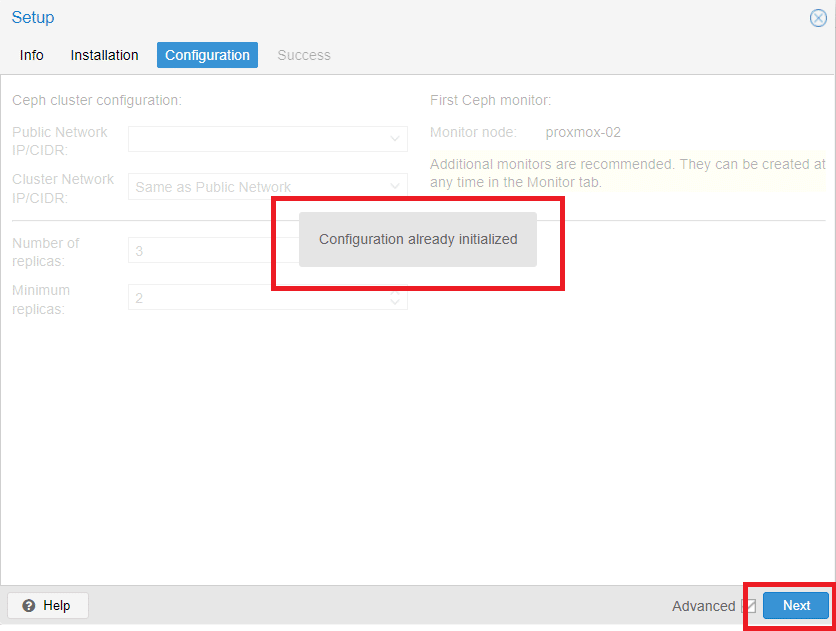836x631 pixels.
Task: Expand the Public Network dropdown arrow
Action: click(x=395, y=139)
